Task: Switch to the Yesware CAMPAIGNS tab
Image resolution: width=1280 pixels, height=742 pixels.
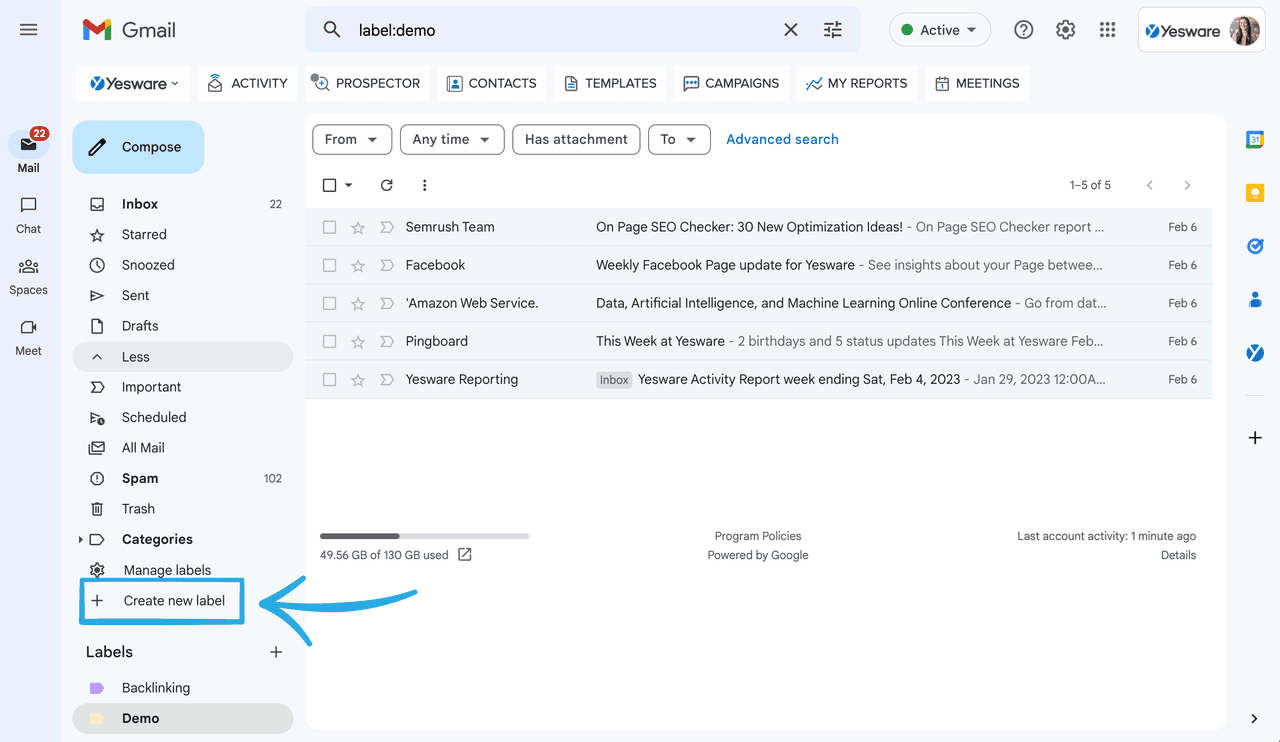Action: pyautogui.click(x=731, y=83)
